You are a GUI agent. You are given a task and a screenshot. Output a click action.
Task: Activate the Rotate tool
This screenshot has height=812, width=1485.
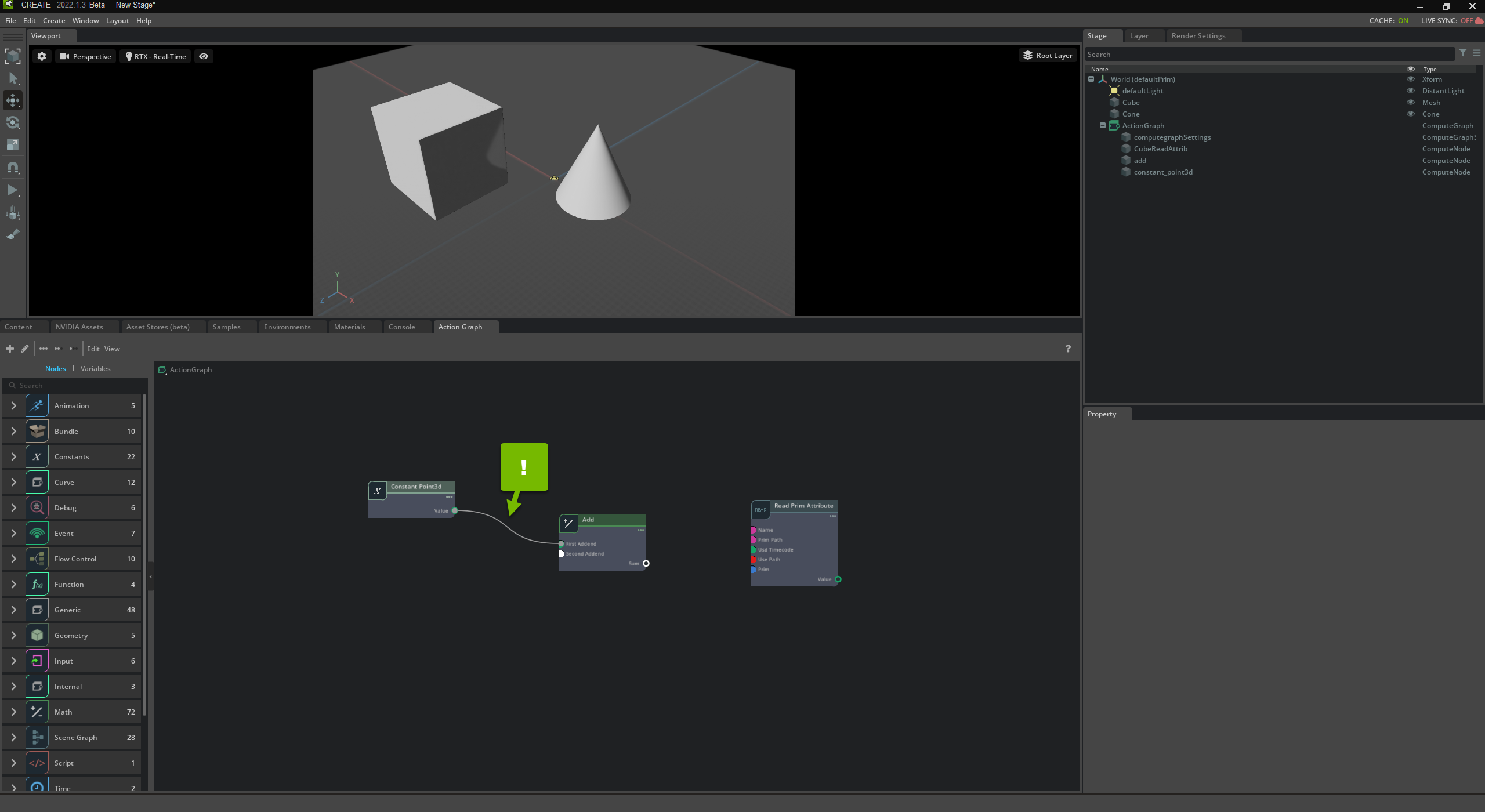tap(13, 123)
